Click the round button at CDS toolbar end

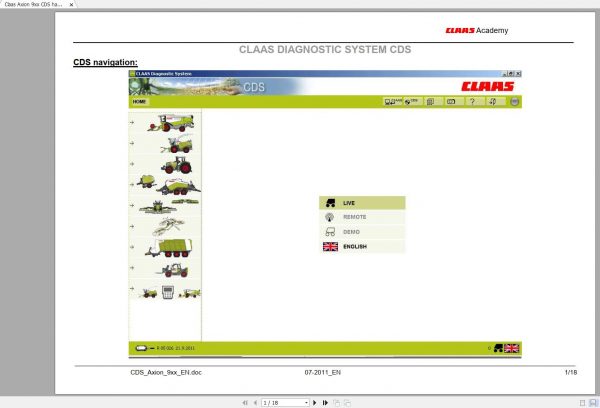coord(515,101)
